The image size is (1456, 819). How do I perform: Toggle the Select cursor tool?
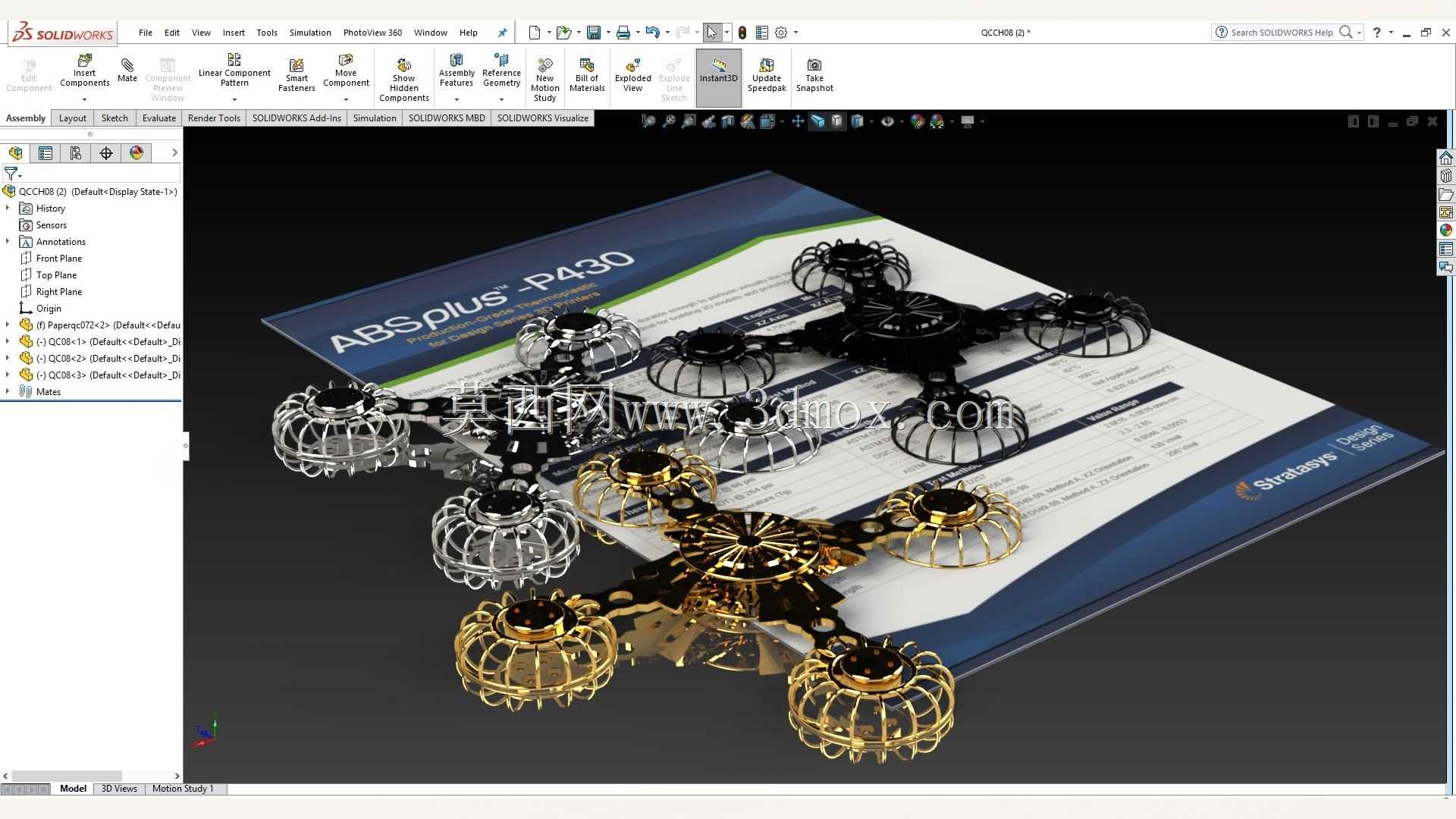pos(711,33)
